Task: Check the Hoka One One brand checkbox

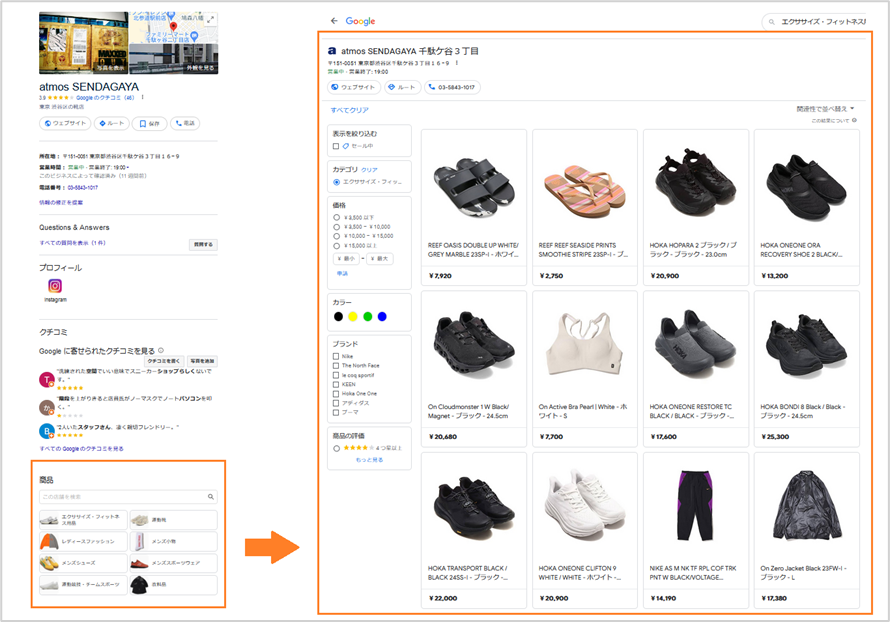Action: 336,393
